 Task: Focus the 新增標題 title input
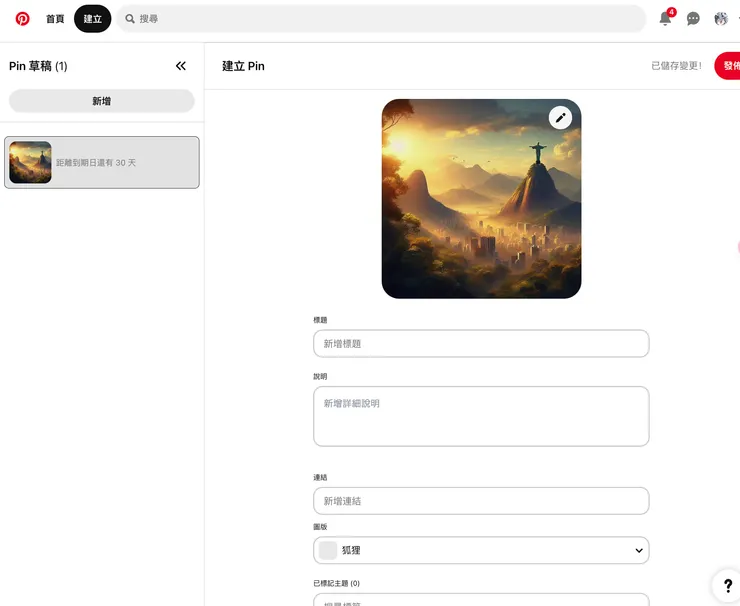[x=481, y=344]
